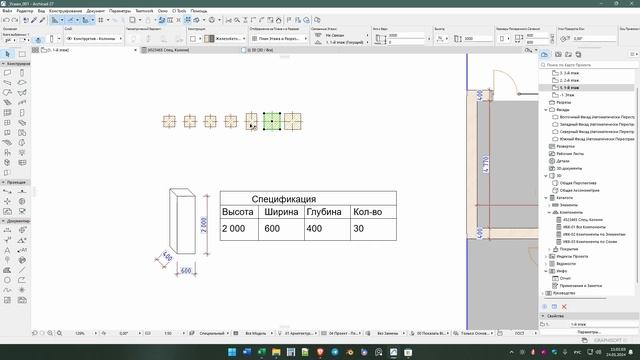
Task: Click the column height field 3000
Action: pyautogui.click(x=478, y=38)
